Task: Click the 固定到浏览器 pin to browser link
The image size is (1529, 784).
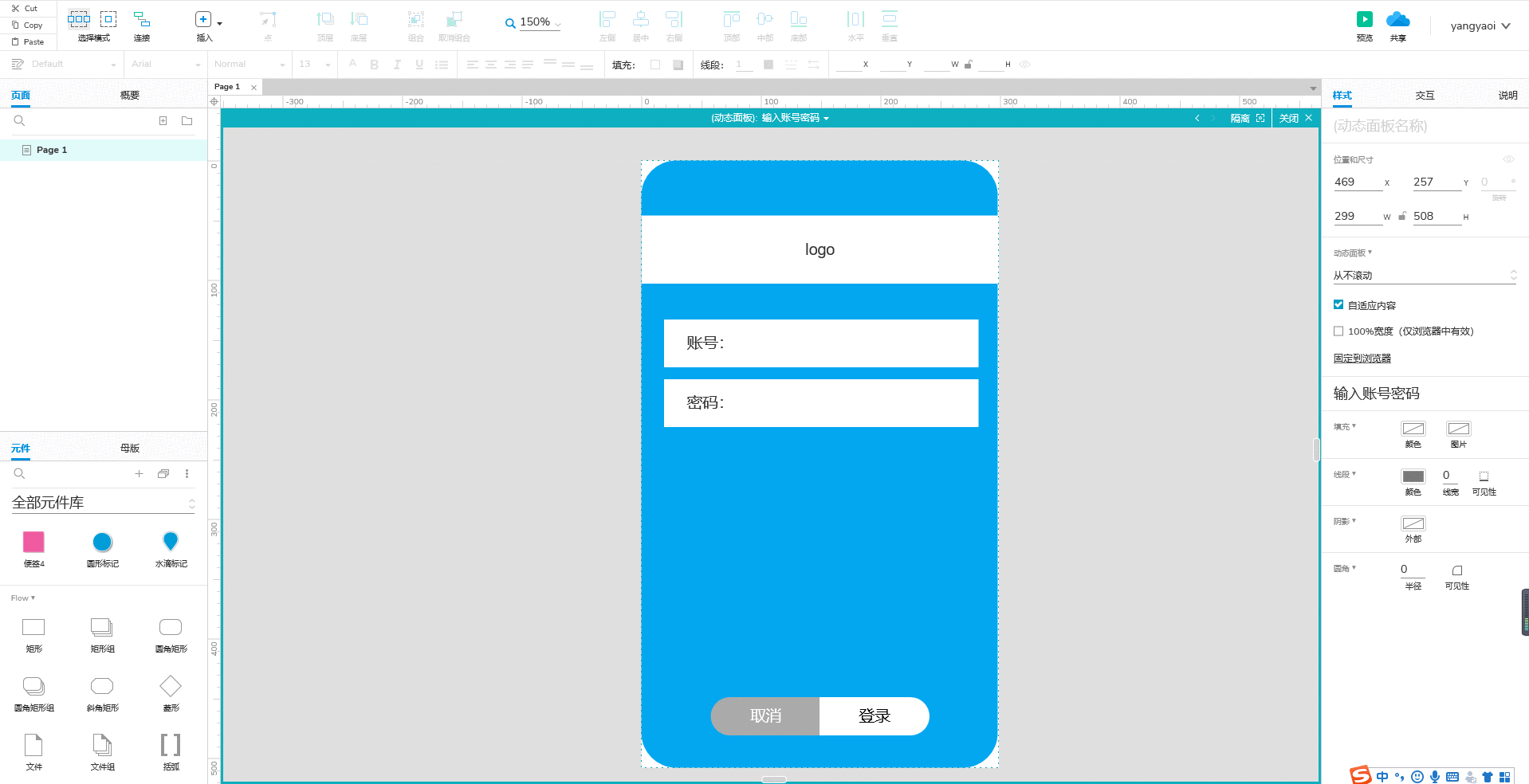Action: [x=1362, y=358]
